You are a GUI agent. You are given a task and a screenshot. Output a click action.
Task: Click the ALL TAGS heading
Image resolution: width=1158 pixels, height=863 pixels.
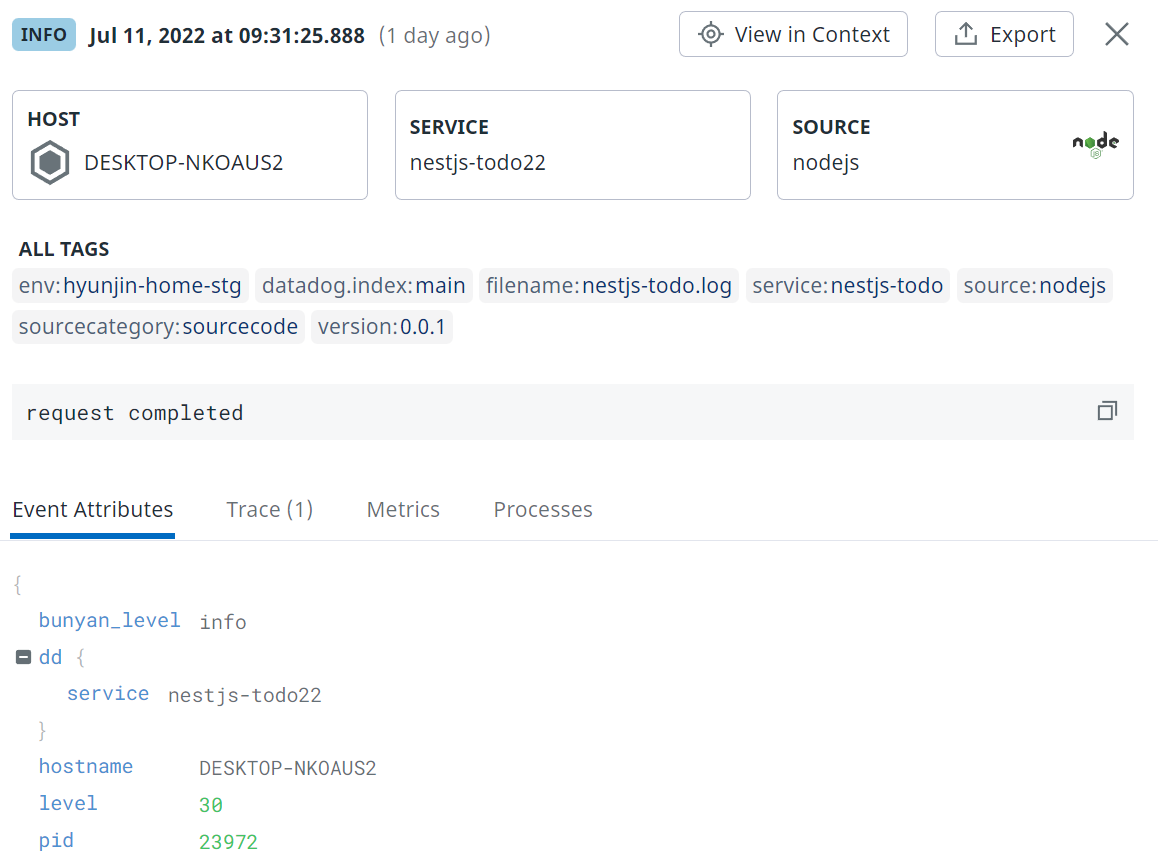coord(64,249)
